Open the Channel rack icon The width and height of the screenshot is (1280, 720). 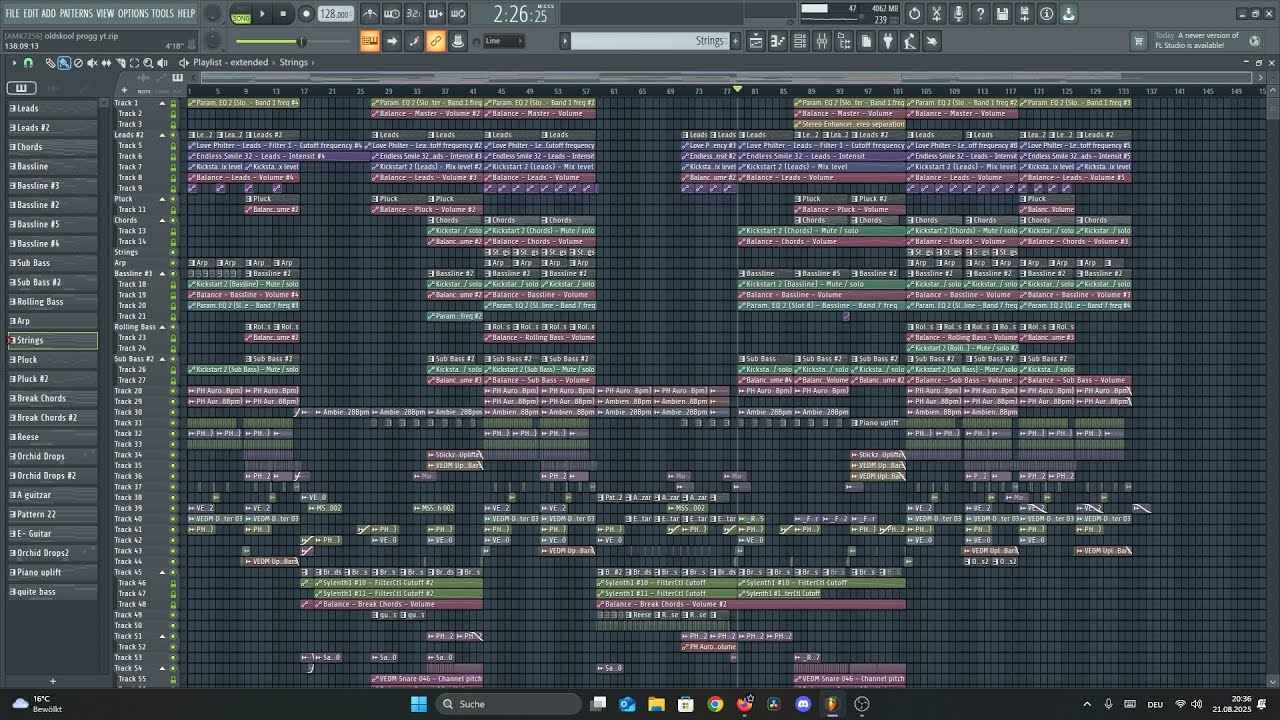(x=800, y=41)
